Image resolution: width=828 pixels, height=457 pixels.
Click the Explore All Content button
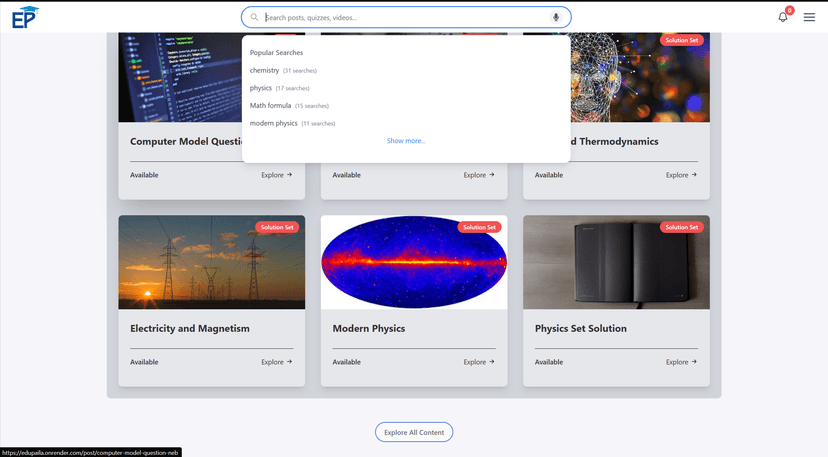414,432
